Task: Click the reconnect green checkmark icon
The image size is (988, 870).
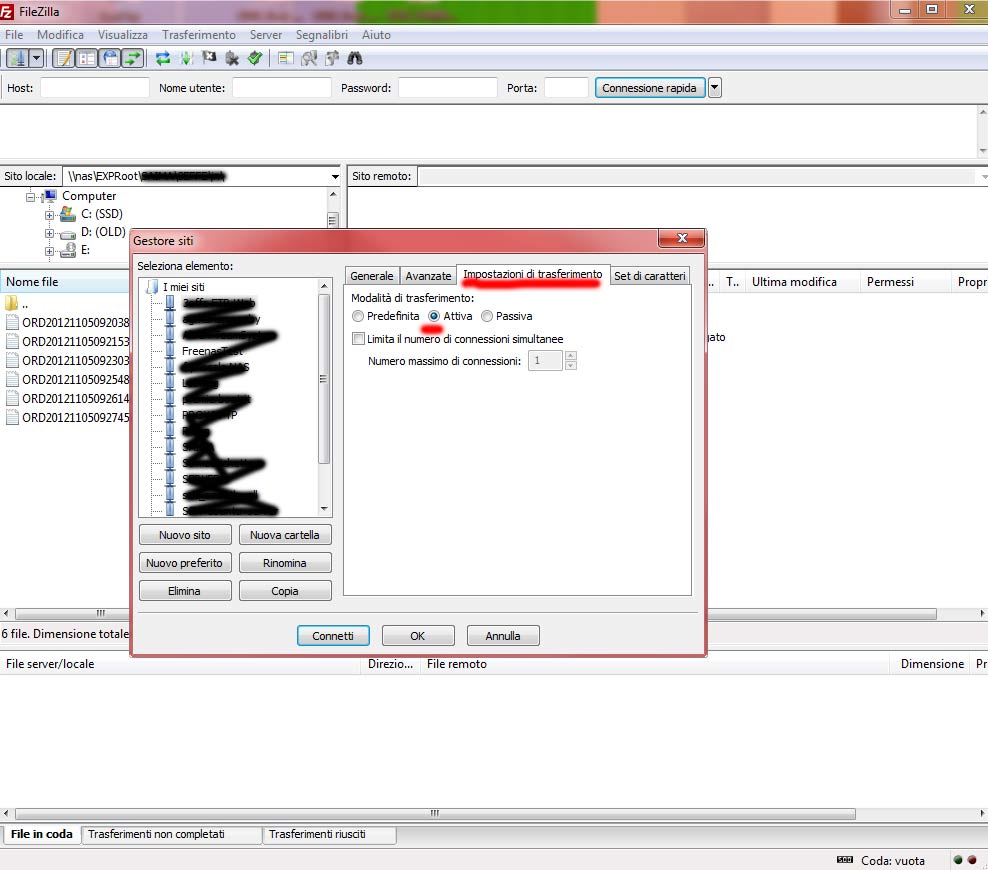Action: point(255,59)
